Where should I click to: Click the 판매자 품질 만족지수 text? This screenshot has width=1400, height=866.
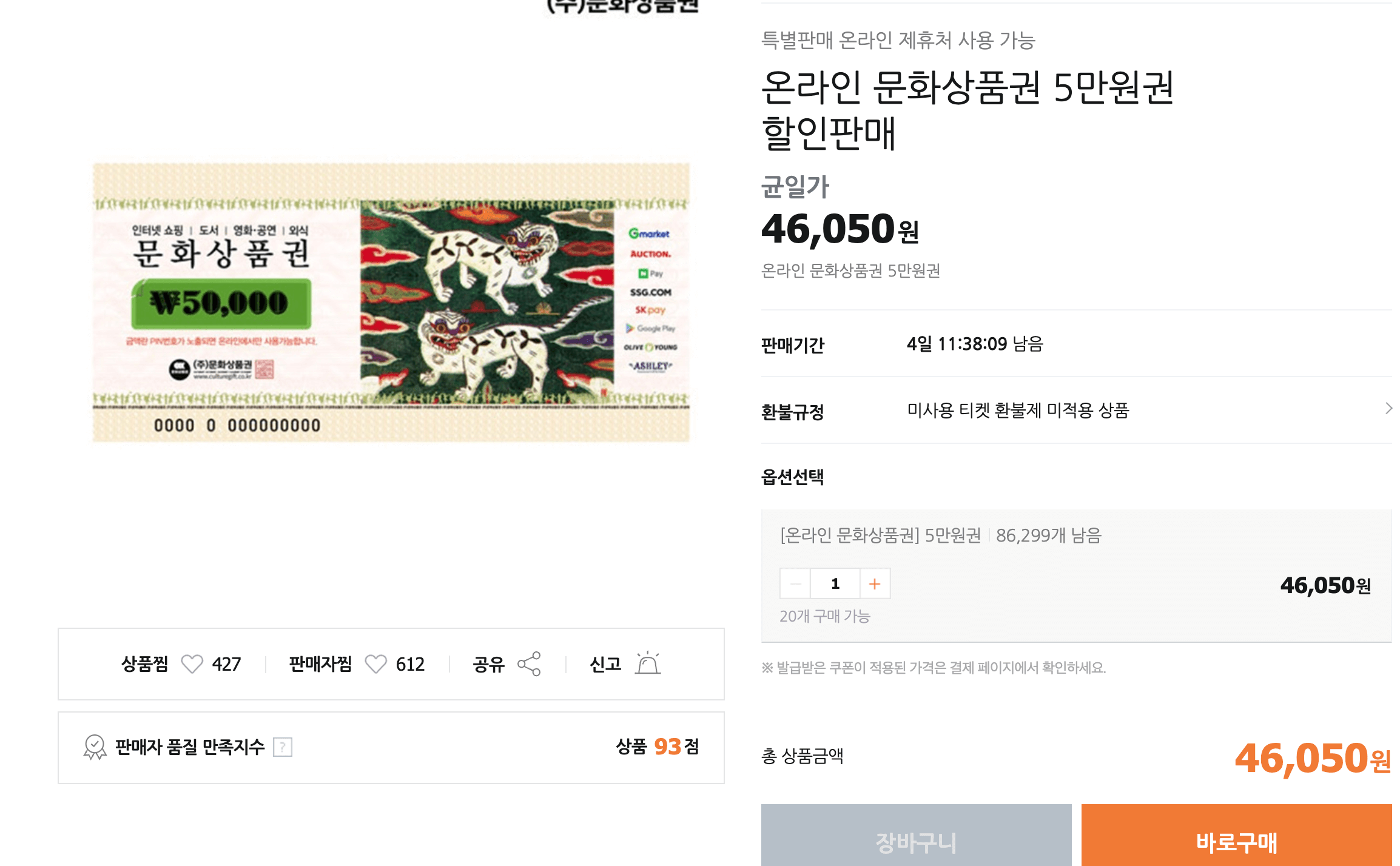coord(190,747)
